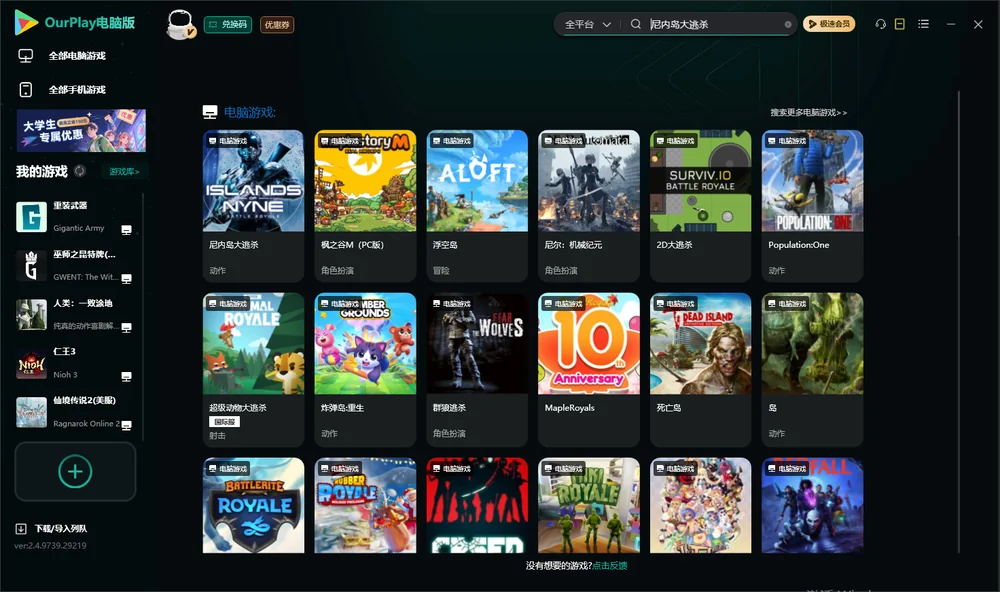Viewport: 1000px width, 592px height.
Task: Open the 超级动物大逃杀 game card
Action: click(253, 369)
